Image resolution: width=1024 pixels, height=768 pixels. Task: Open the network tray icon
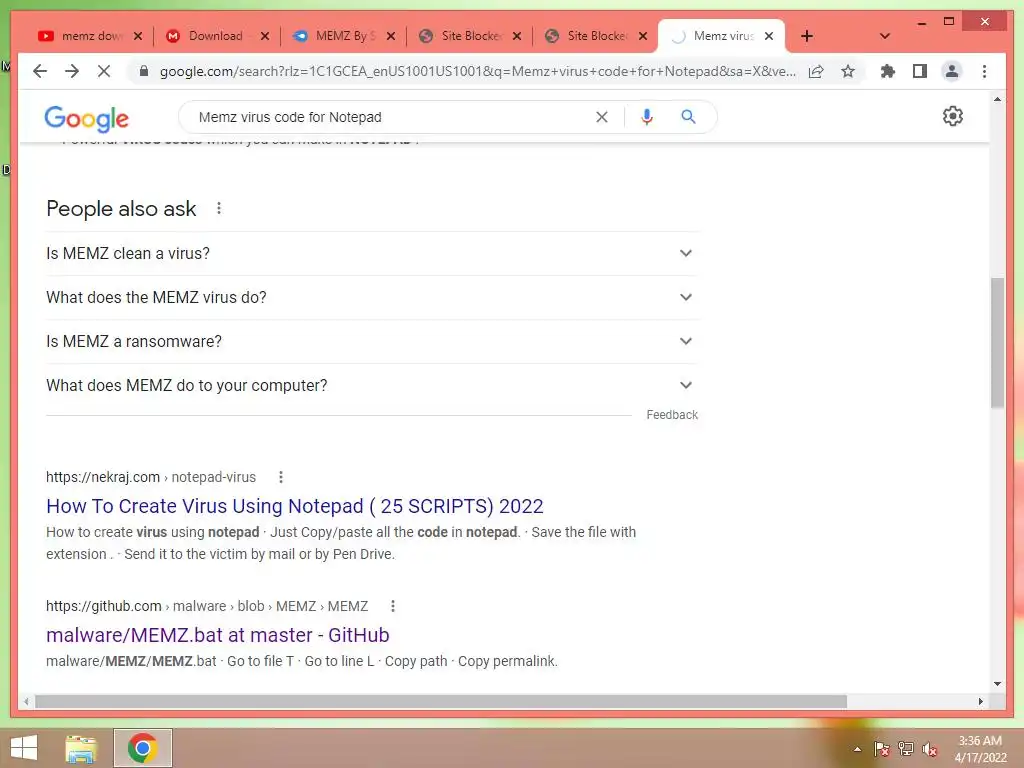pyautogui.click(x=906, y=749)
